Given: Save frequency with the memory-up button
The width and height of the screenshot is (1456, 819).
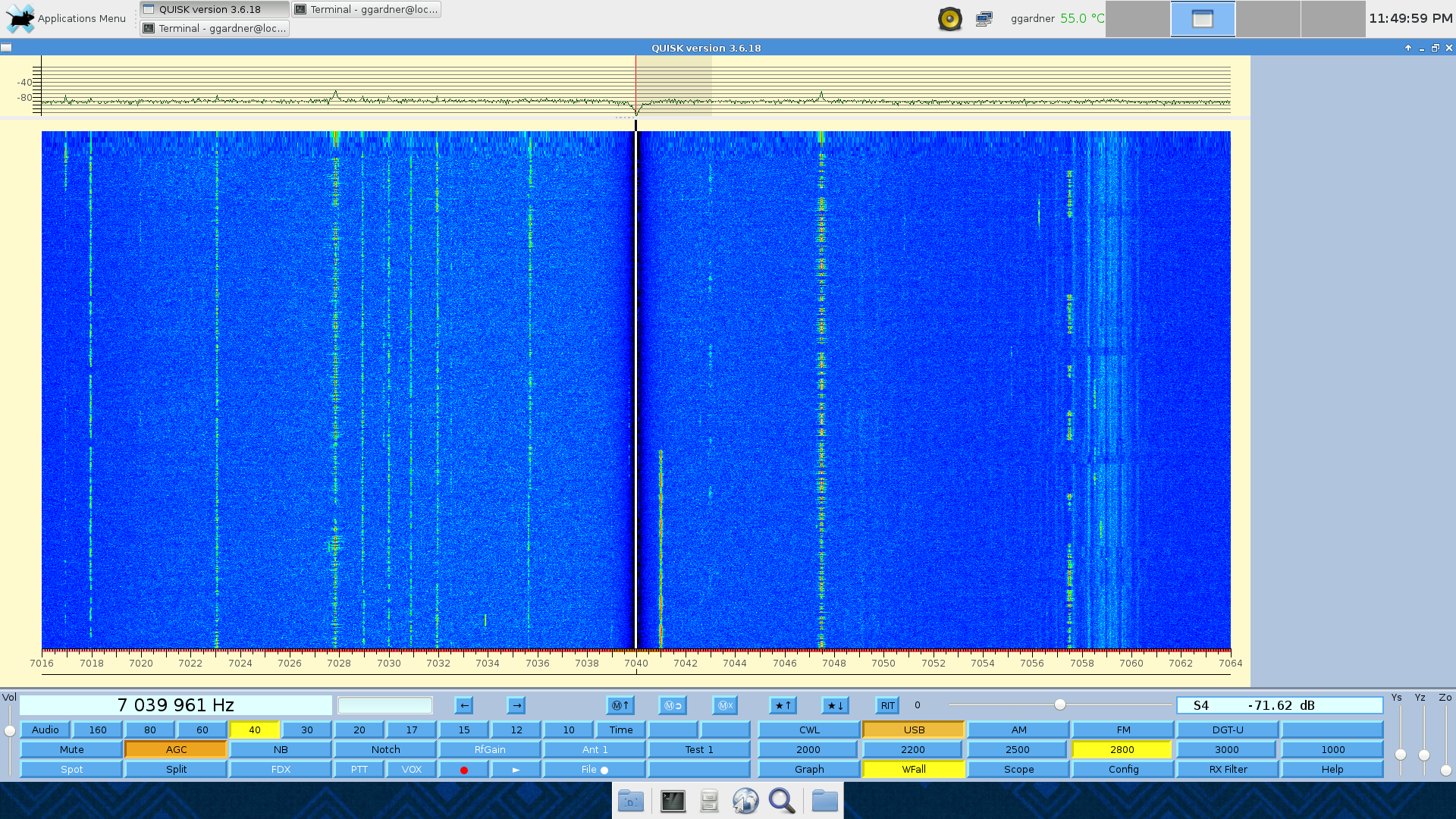Looking at the screenshot, I should point(620,705).
